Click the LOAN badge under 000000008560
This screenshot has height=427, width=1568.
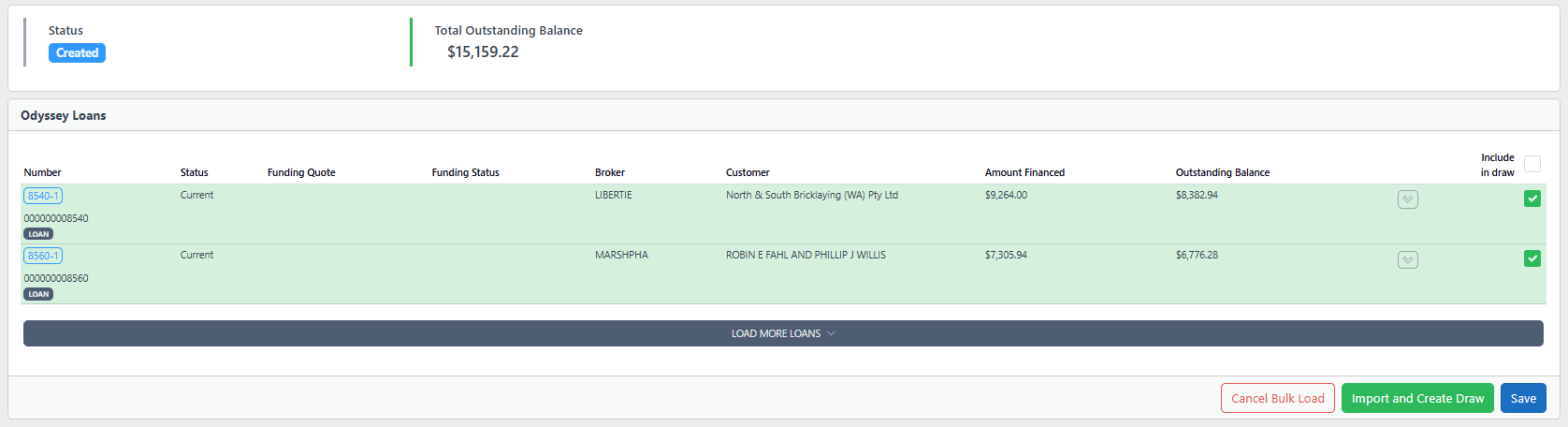pos(38,294)
